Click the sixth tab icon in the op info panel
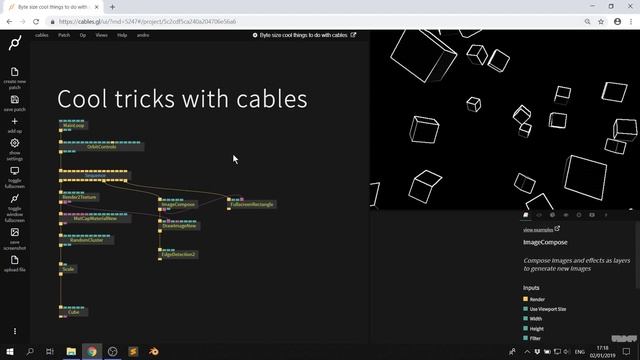The image size is (640, 360). click(592, 215)
